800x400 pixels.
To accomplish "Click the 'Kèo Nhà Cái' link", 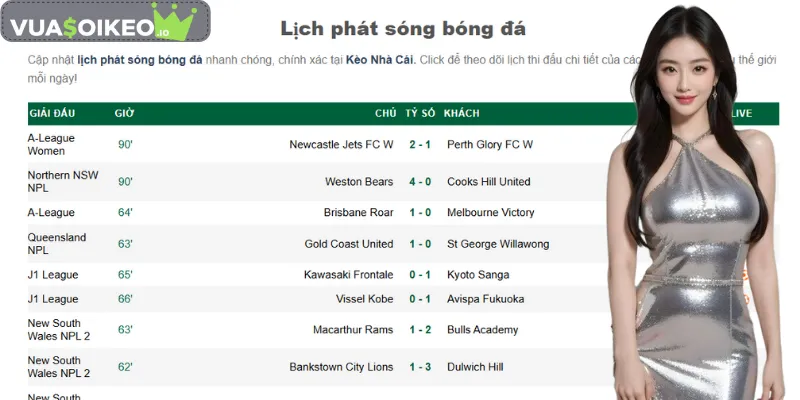I will 379,60.
